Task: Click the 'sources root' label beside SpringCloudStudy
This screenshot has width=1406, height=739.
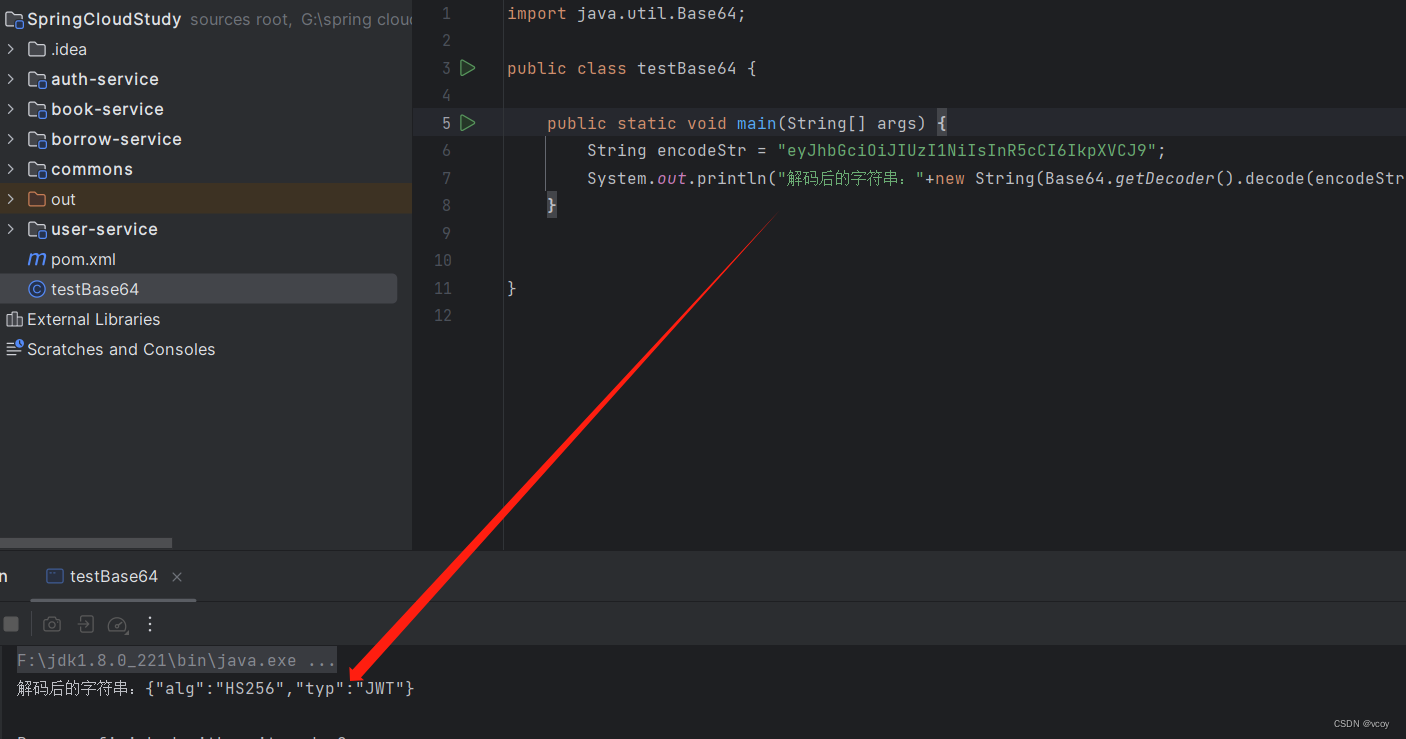Action: tap(240, 19)
